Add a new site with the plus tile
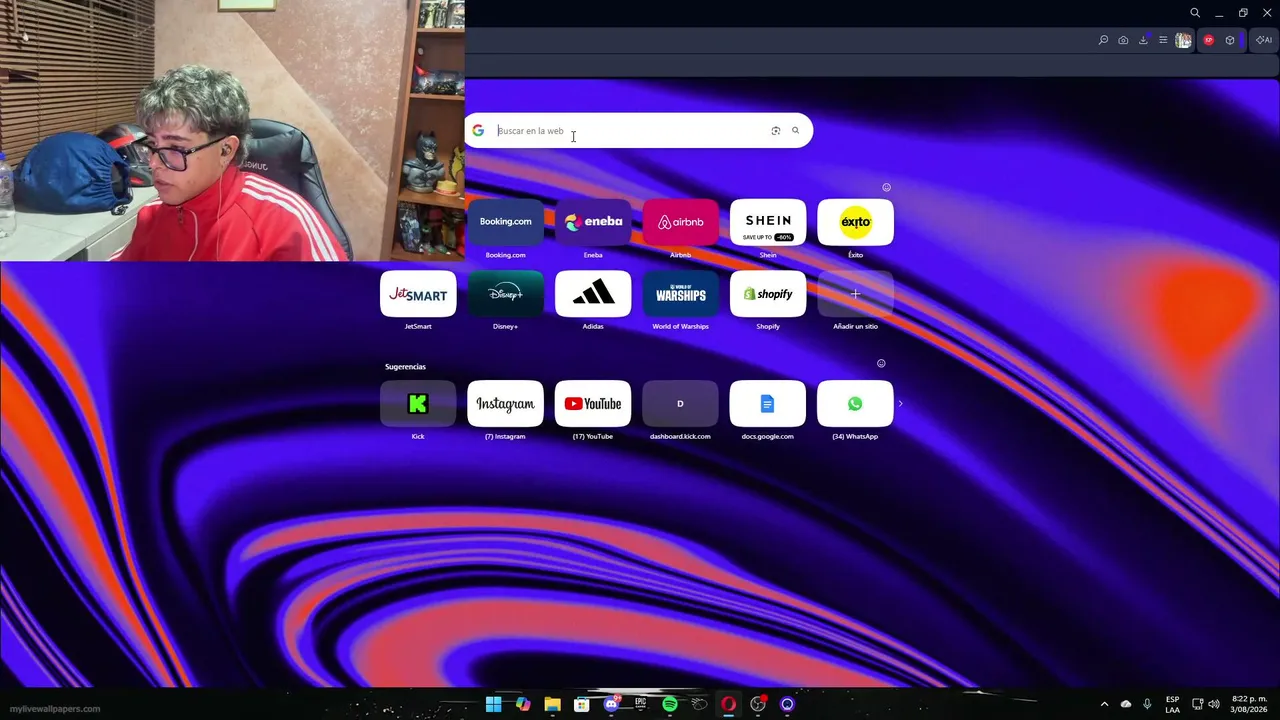 855,294
